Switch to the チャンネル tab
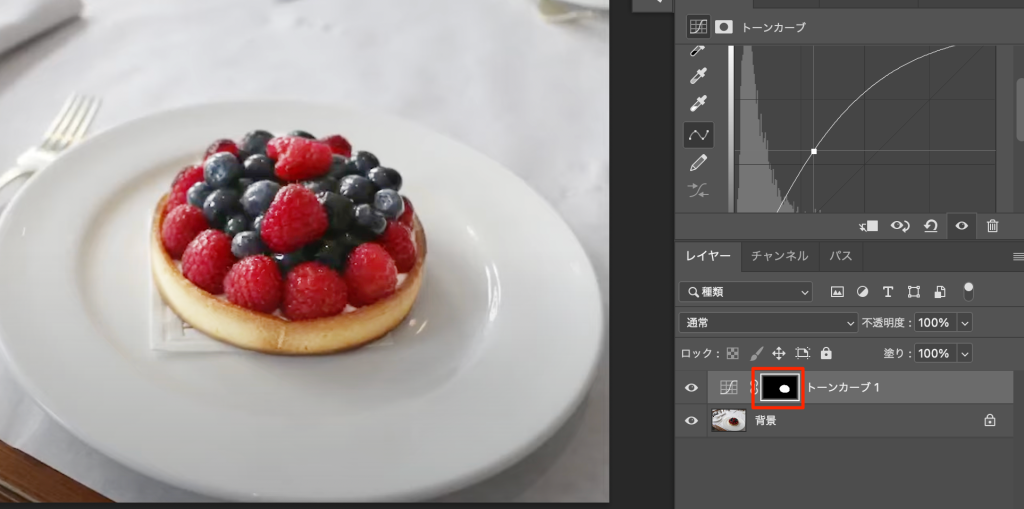1024x509 pixels. coord(779,256)
